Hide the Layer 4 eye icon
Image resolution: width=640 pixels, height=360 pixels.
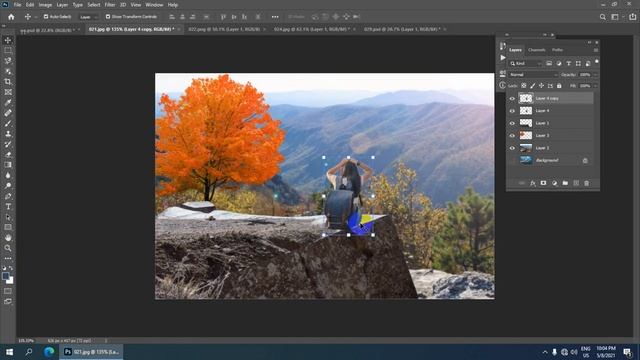click(x=512, y=111)
